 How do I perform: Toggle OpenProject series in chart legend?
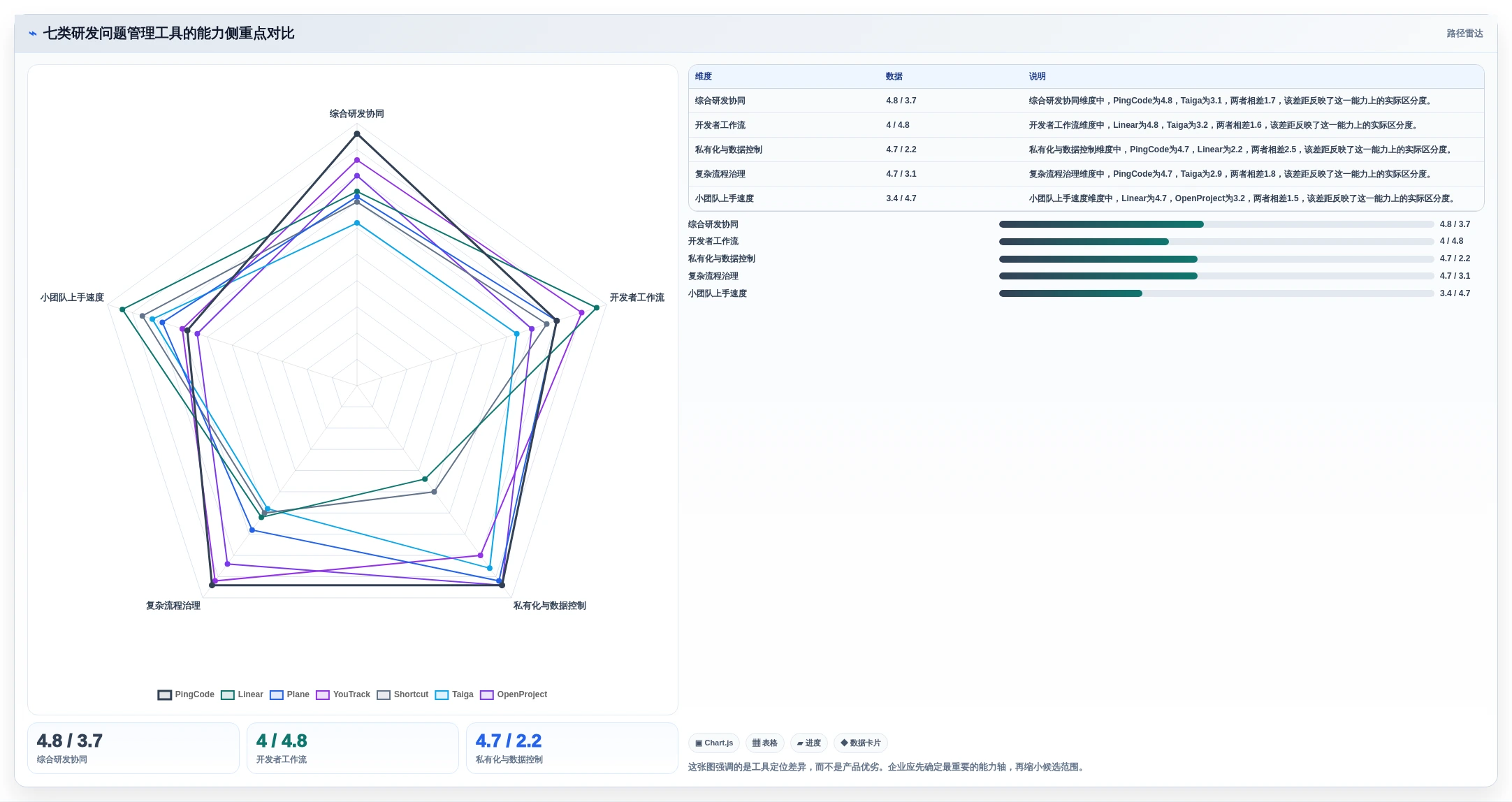pyautogui.click(x=514, y=694)
